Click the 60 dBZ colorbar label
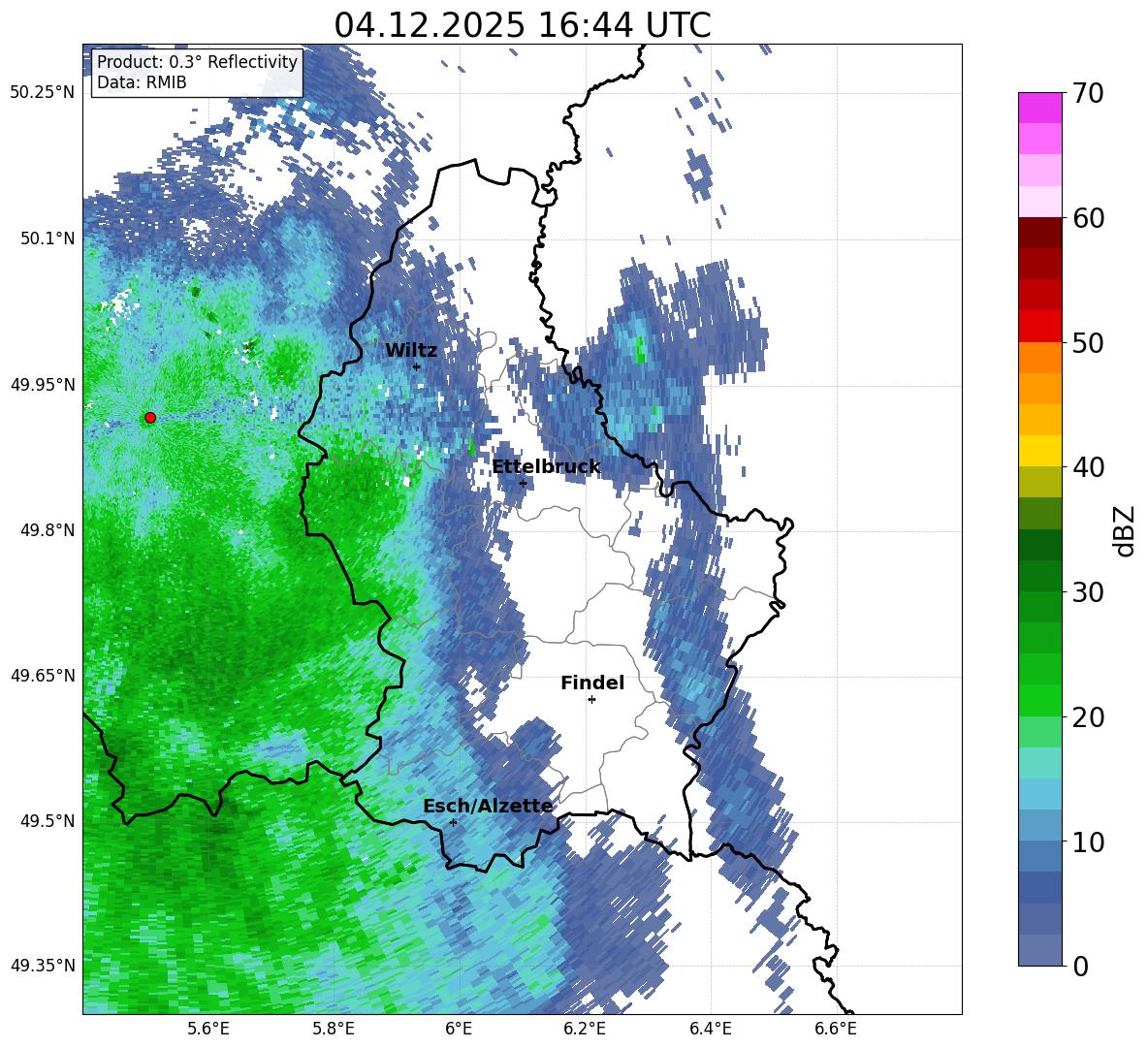This screenshot has height=1048, width=1148. click(1088, 218)
